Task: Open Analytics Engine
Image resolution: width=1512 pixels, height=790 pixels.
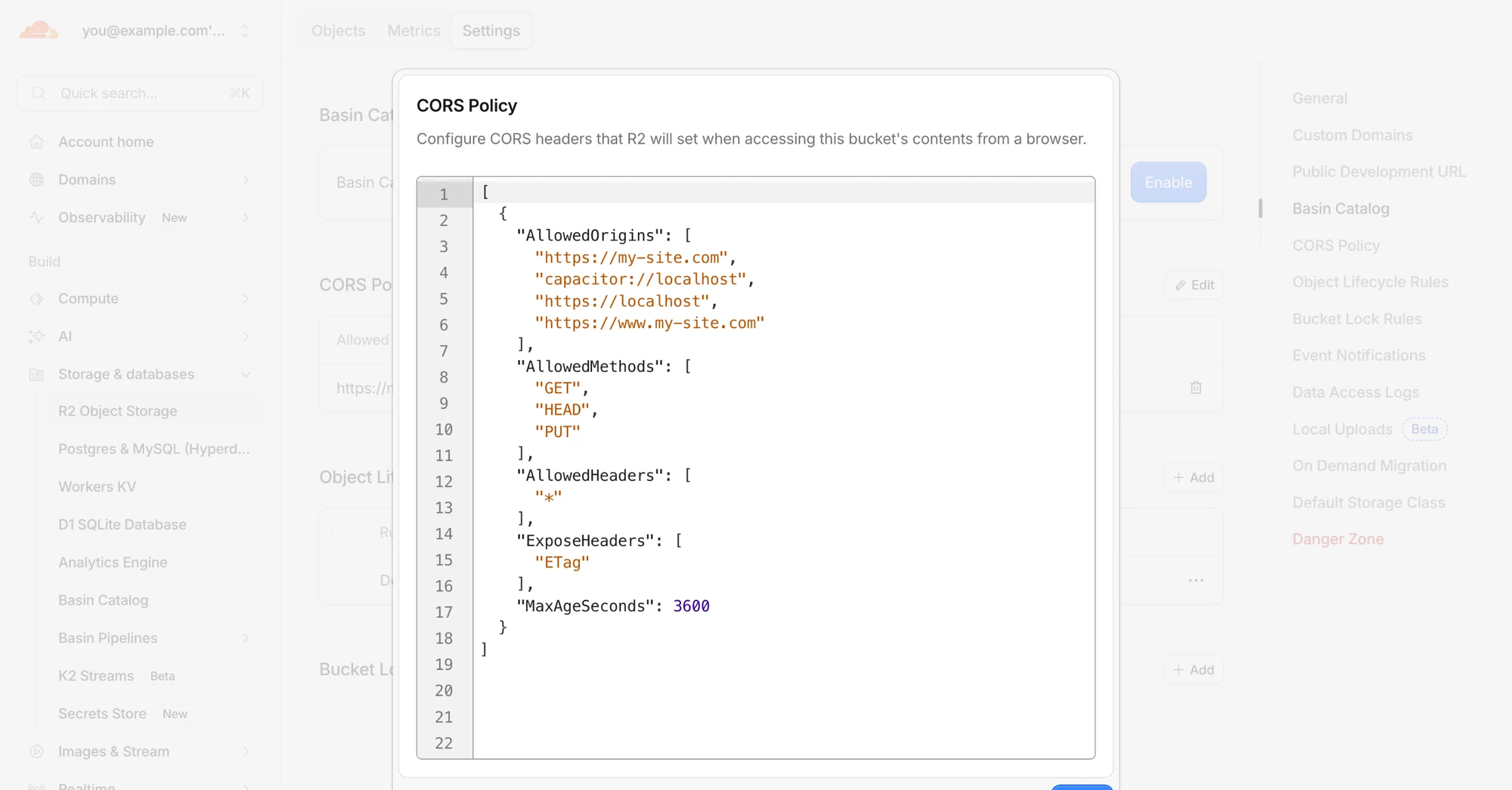Action: click(x=113, y=562)
